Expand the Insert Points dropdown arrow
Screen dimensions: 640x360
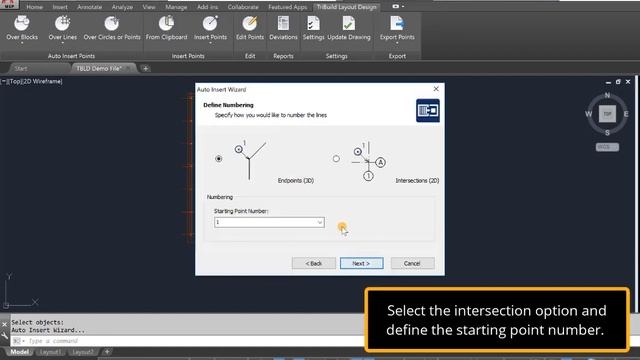click(210, 42)
